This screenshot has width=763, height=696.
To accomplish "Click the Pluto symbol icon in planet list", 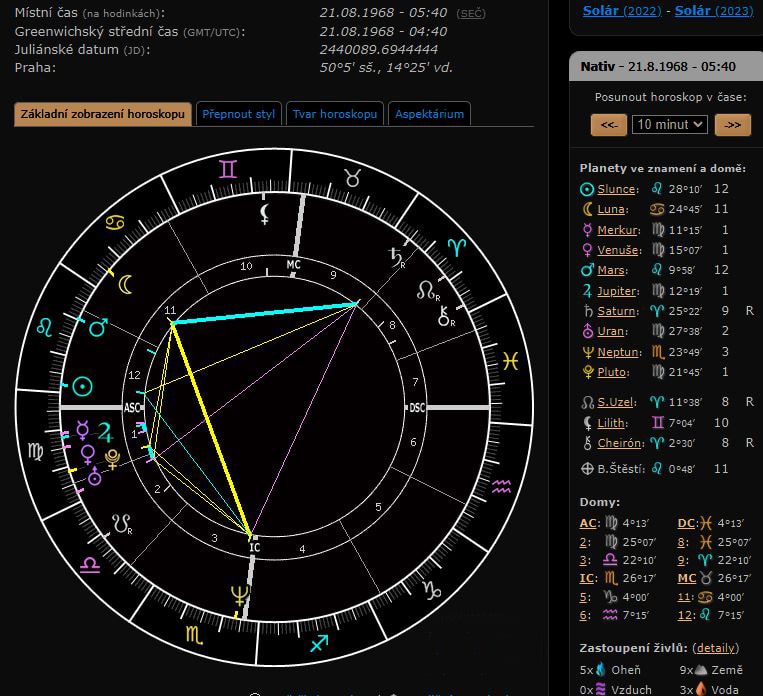I will pyautogui.click(x=588, y=372).
